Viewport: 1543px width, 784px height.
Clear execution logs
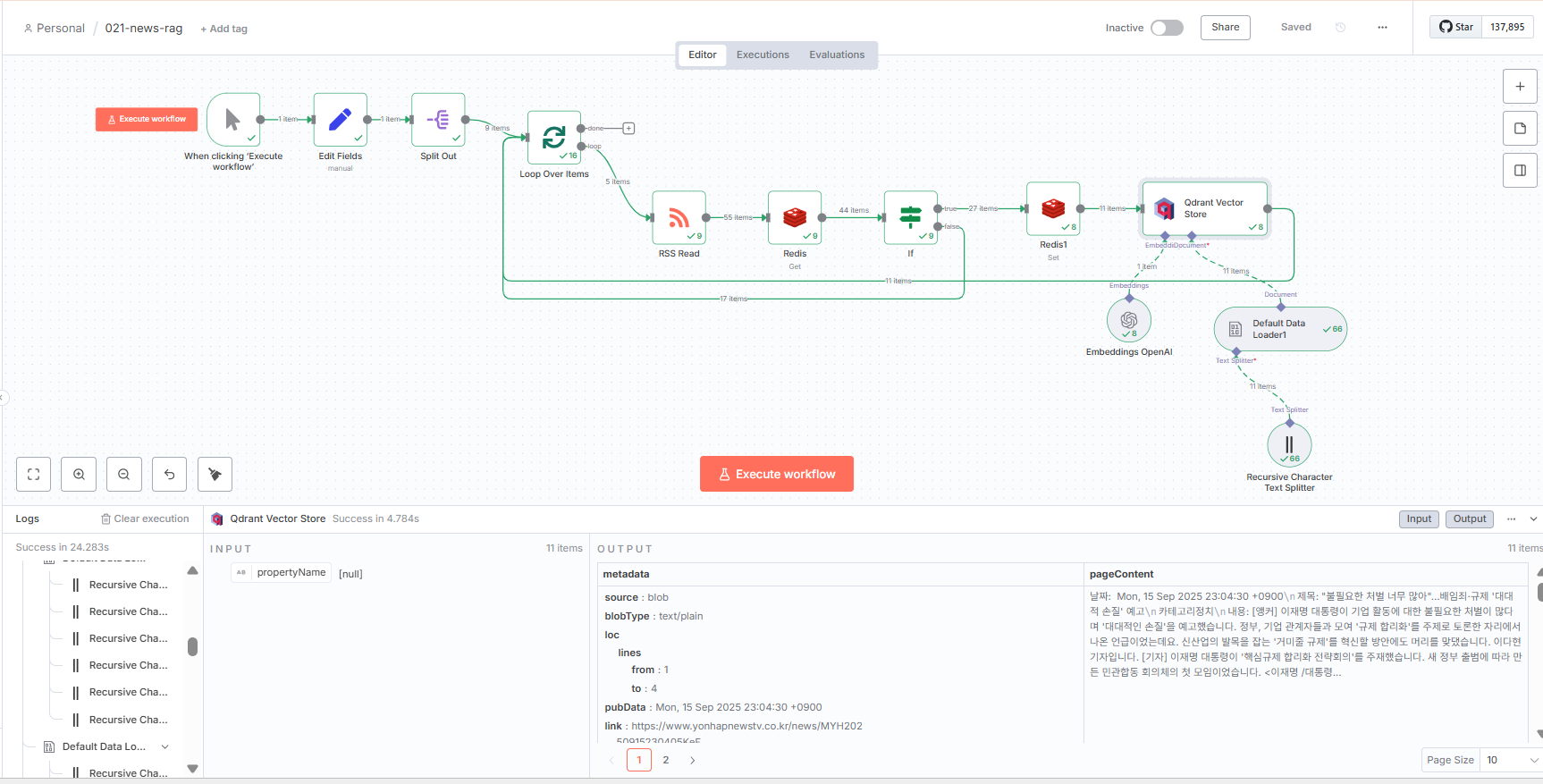tap(145, 518)
